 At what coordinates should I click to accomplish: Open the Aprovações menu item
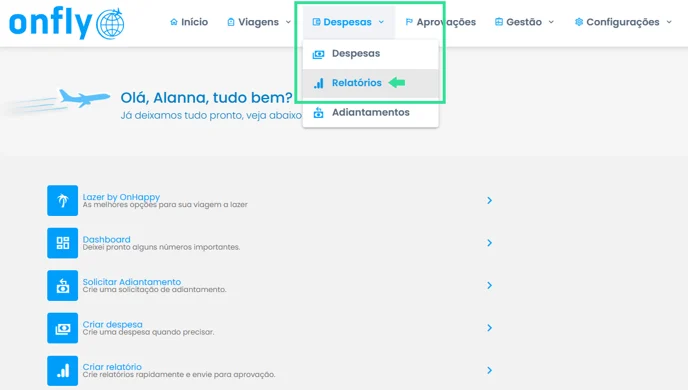[x=441, y=22]
